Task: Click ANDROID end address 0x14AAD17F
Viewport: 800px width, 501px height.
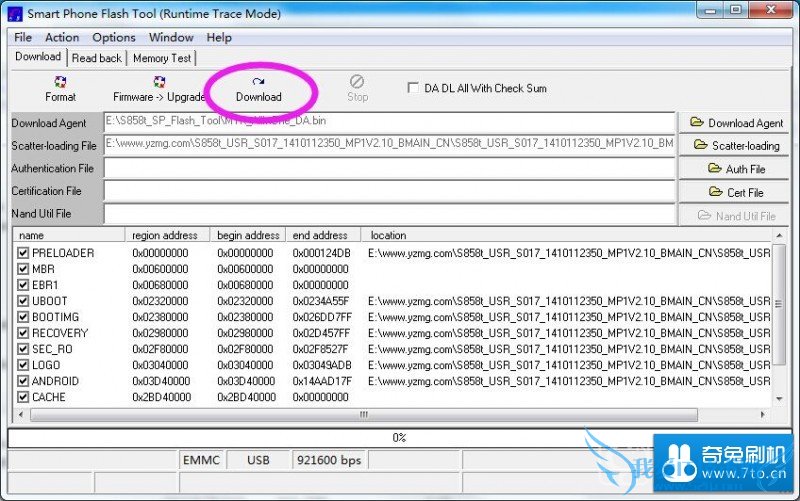Action: 322,381
